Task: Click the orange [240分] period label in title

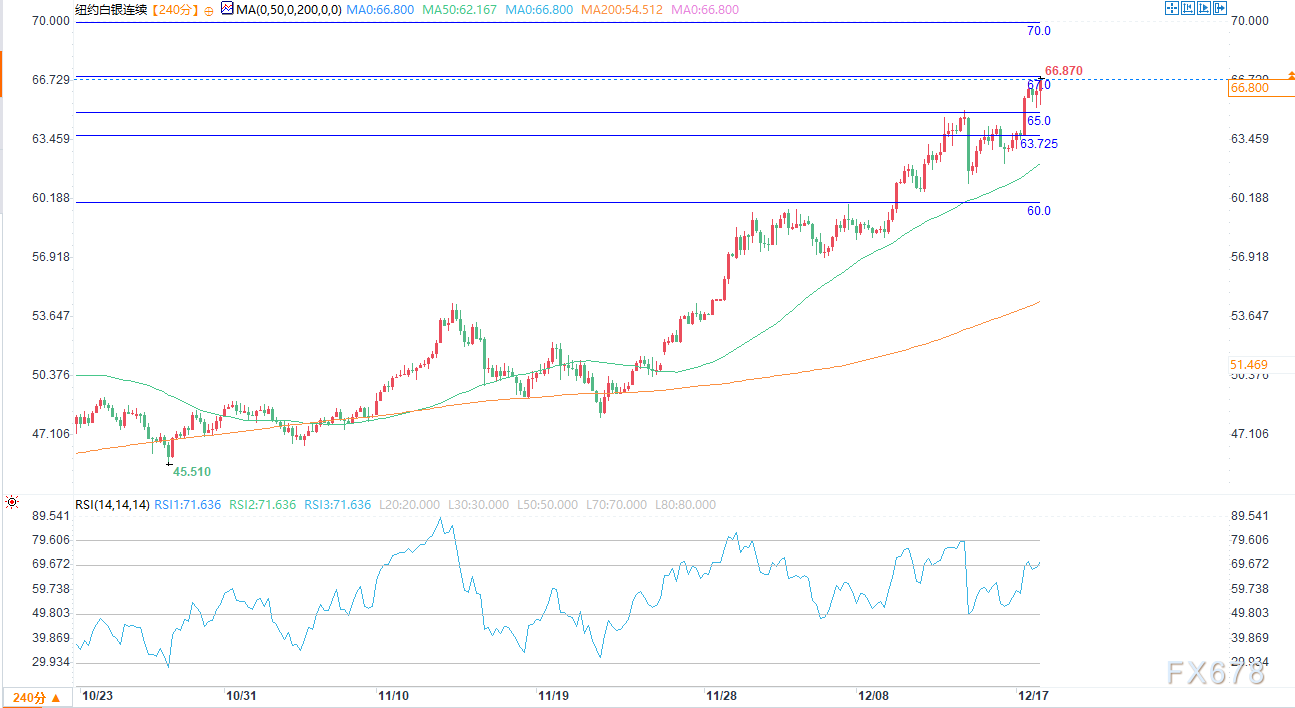Action: click(174, 9)
